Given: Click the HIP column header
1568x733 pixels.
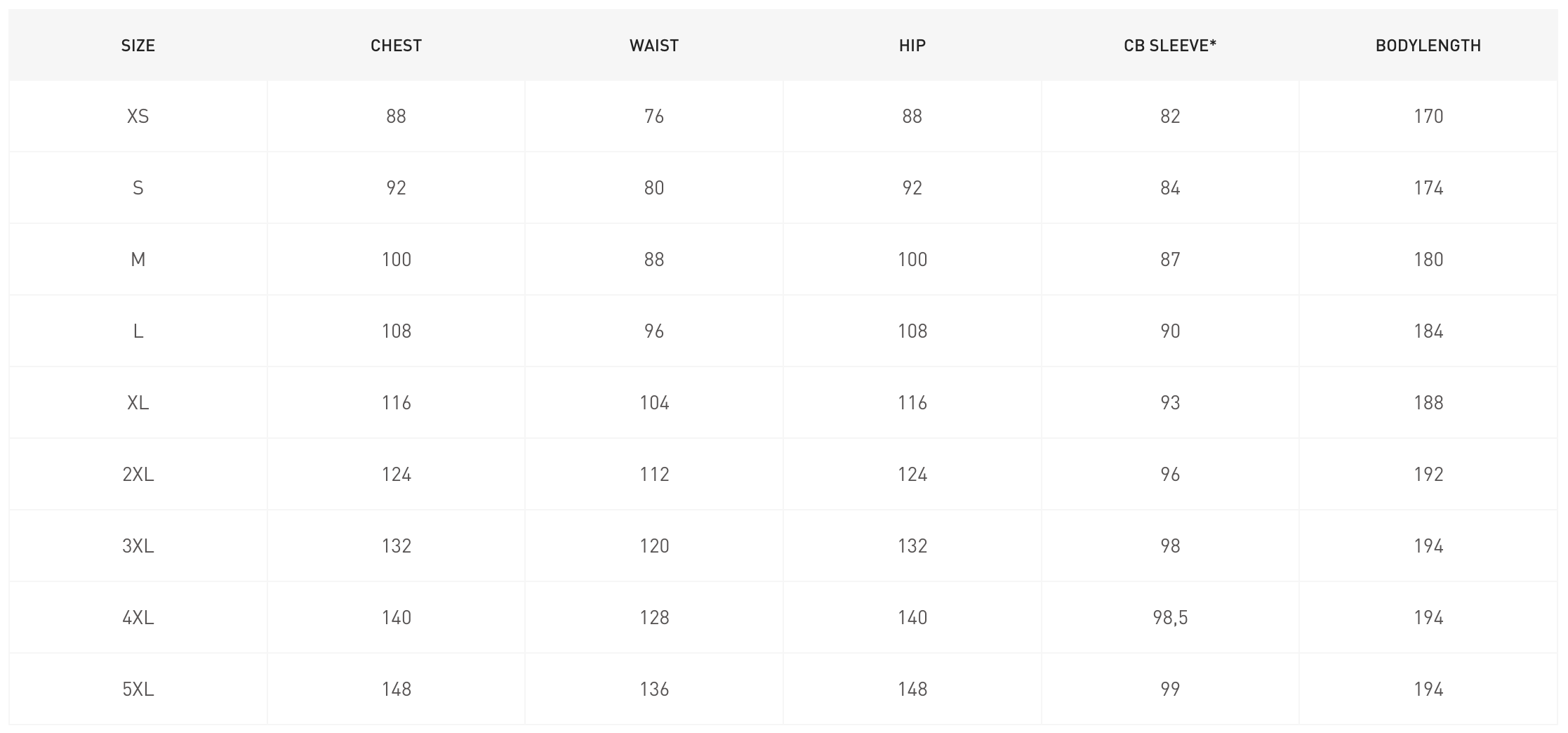Looking at the screenshot, I should 912,46.
